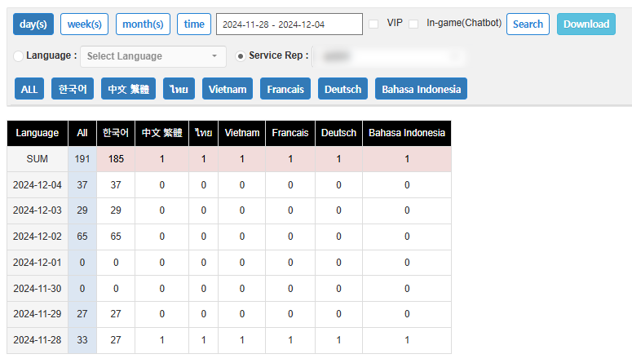This screenshot has width=640, height=360.
Task: Select the Language radio button
Action: (18, 56)
